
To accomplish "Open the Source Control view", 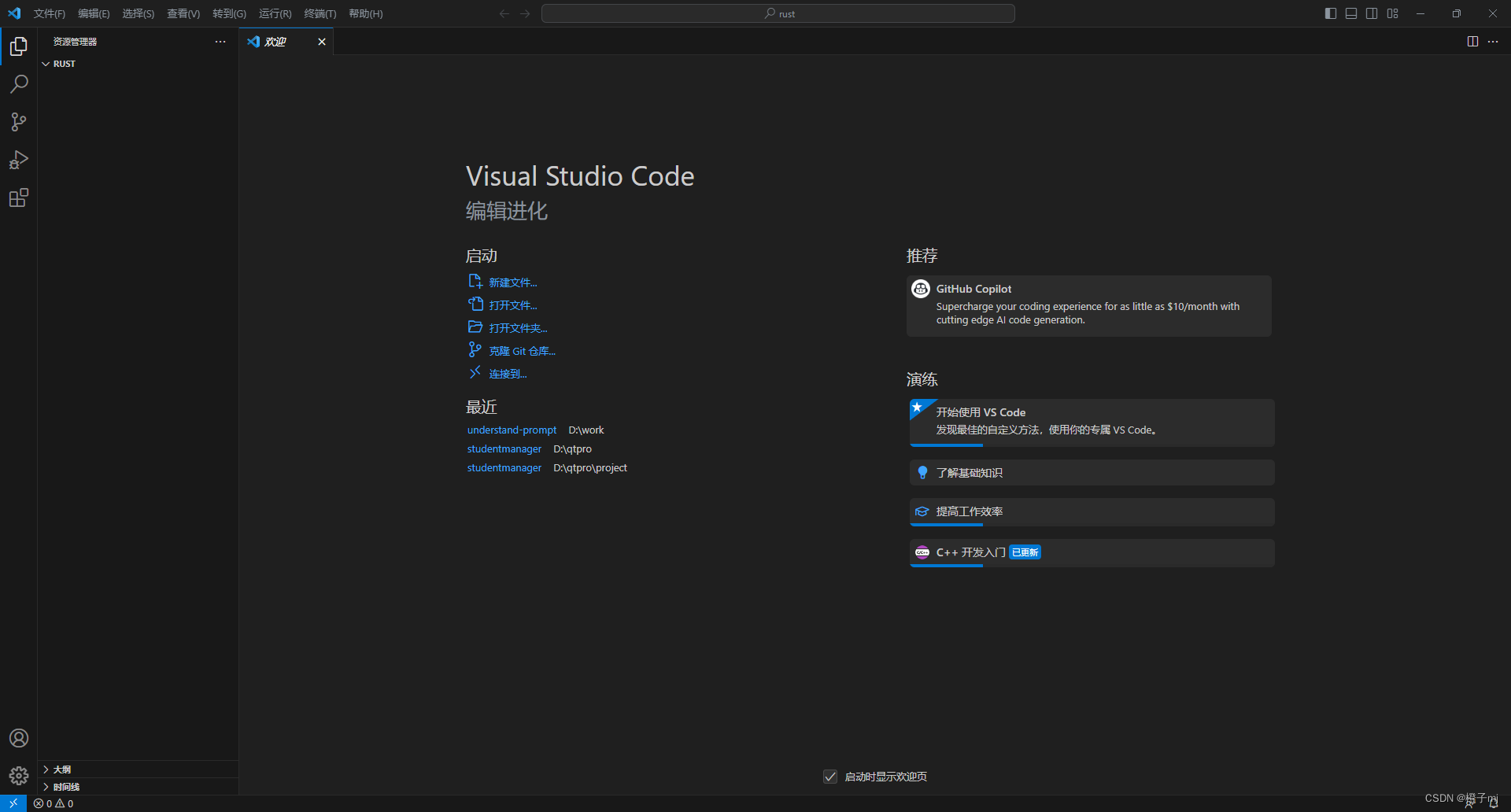I will tap(19, 122).
